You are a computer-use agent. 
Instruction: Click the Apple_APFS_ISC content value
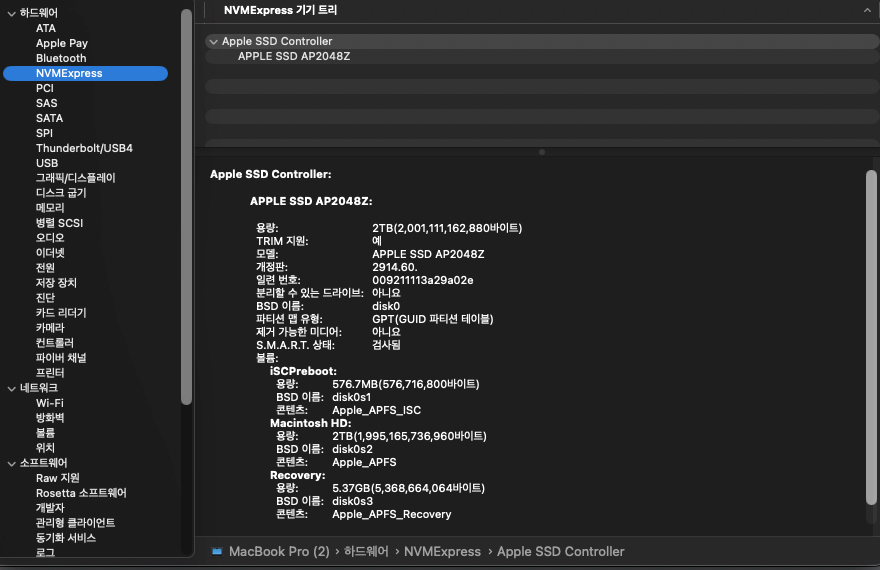point(377,410)
